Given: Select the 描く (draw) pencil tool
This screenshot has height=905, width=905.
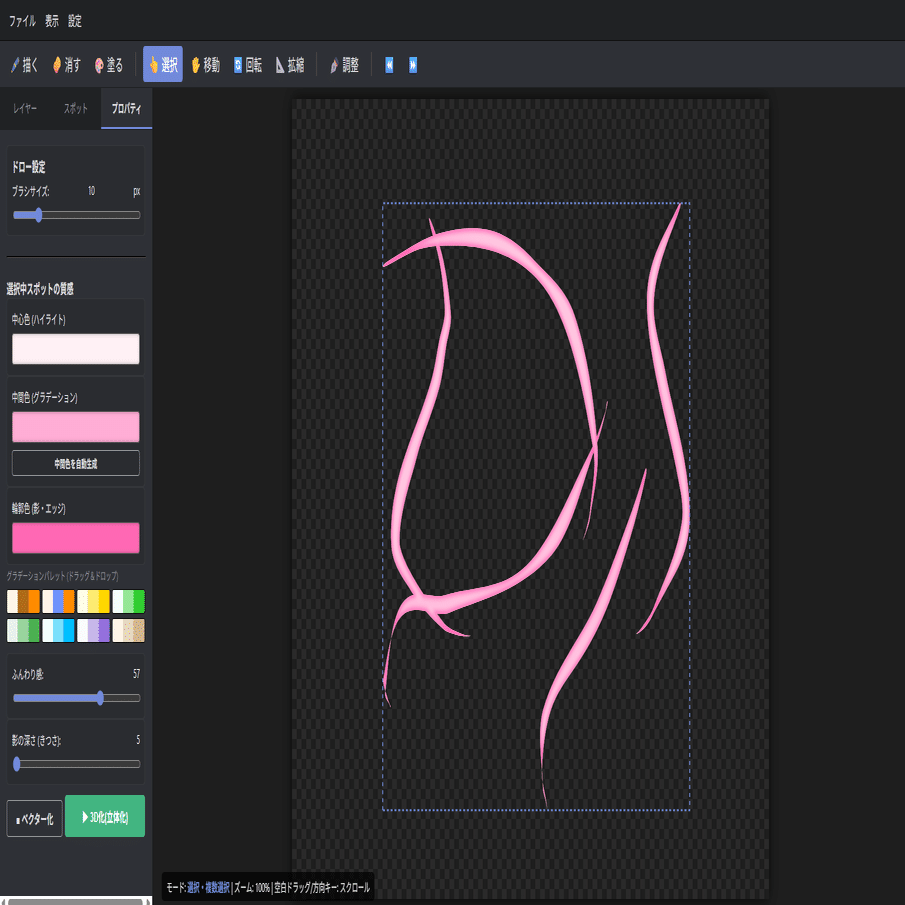Looking at the screenshot, I should [x=25, y=65].
